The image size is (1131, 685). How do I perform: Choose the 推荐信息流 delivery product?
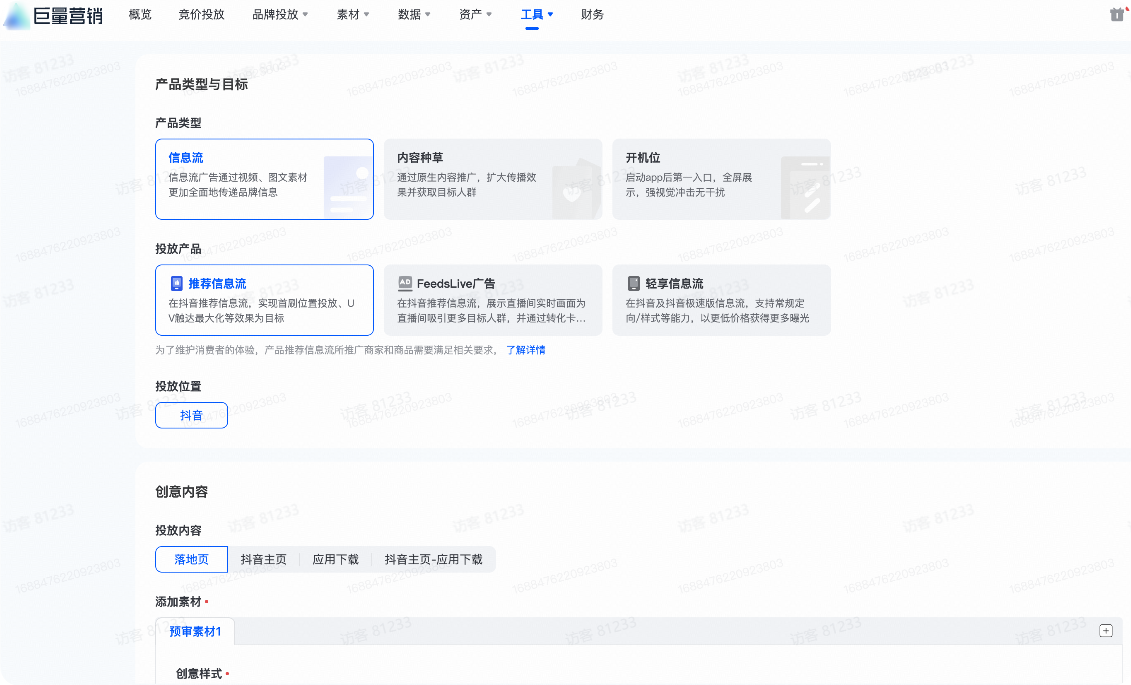click(264, 300)
